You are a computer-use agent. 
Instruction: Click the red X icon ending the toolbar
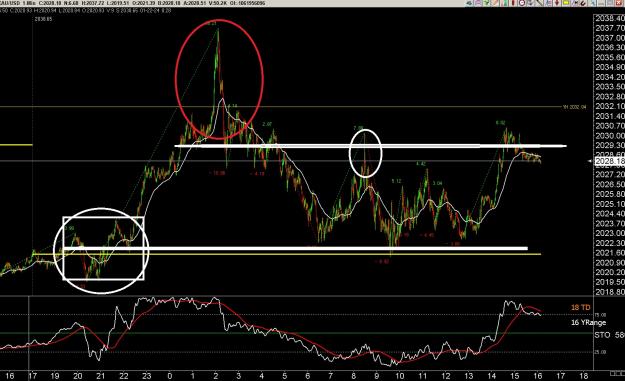pos(618,3)
